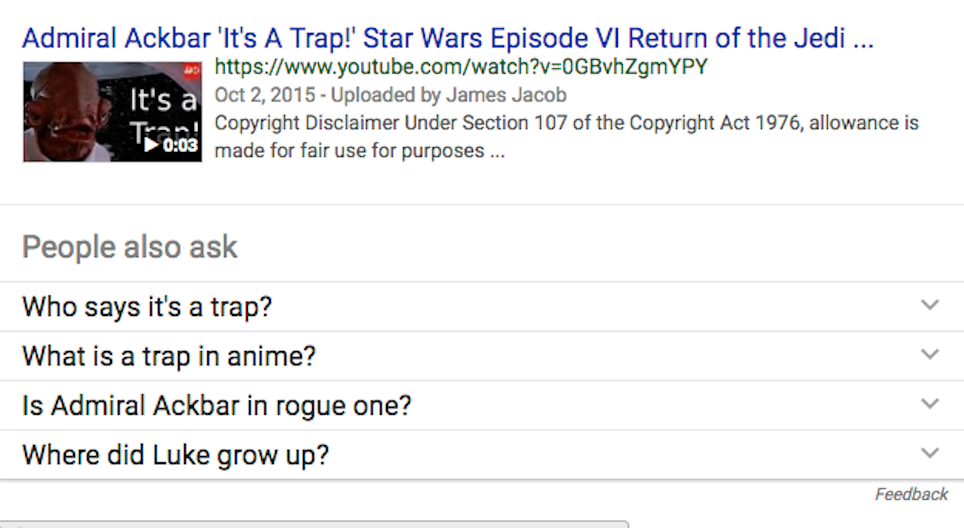Select the "Who says it's a trap?" question text
Image resolution: width=964 pixels, height=528 pixels.
[x=147, y=306]
